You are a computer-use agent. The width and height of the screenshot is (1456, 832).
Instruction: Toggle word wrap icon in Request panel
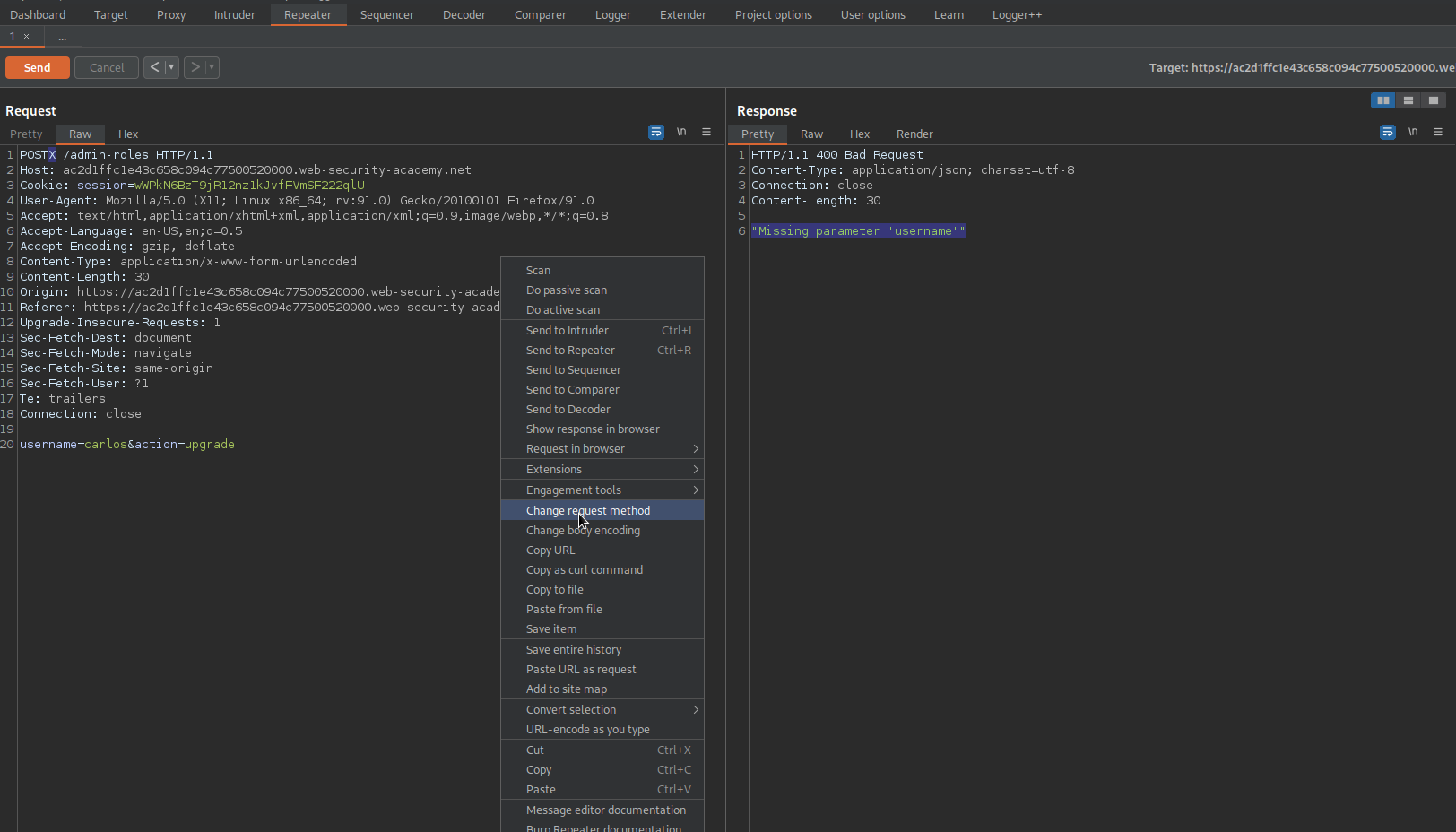[656, 132]
